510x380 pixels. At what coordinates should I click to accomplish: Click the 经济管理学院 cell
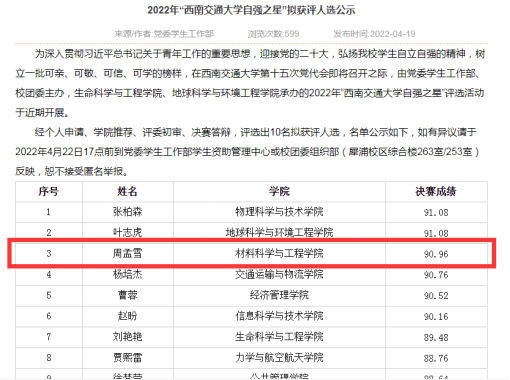(x=279, y=295)
